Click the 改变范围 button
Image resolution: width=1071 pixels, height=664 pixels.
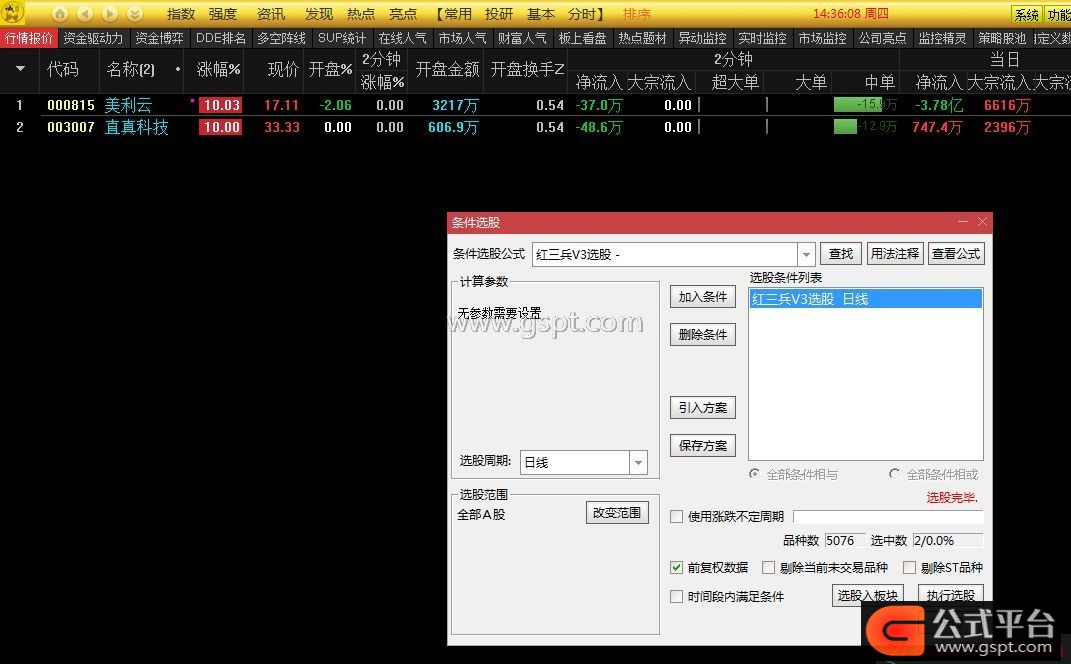pyautogui.click(x=617, y=513)
